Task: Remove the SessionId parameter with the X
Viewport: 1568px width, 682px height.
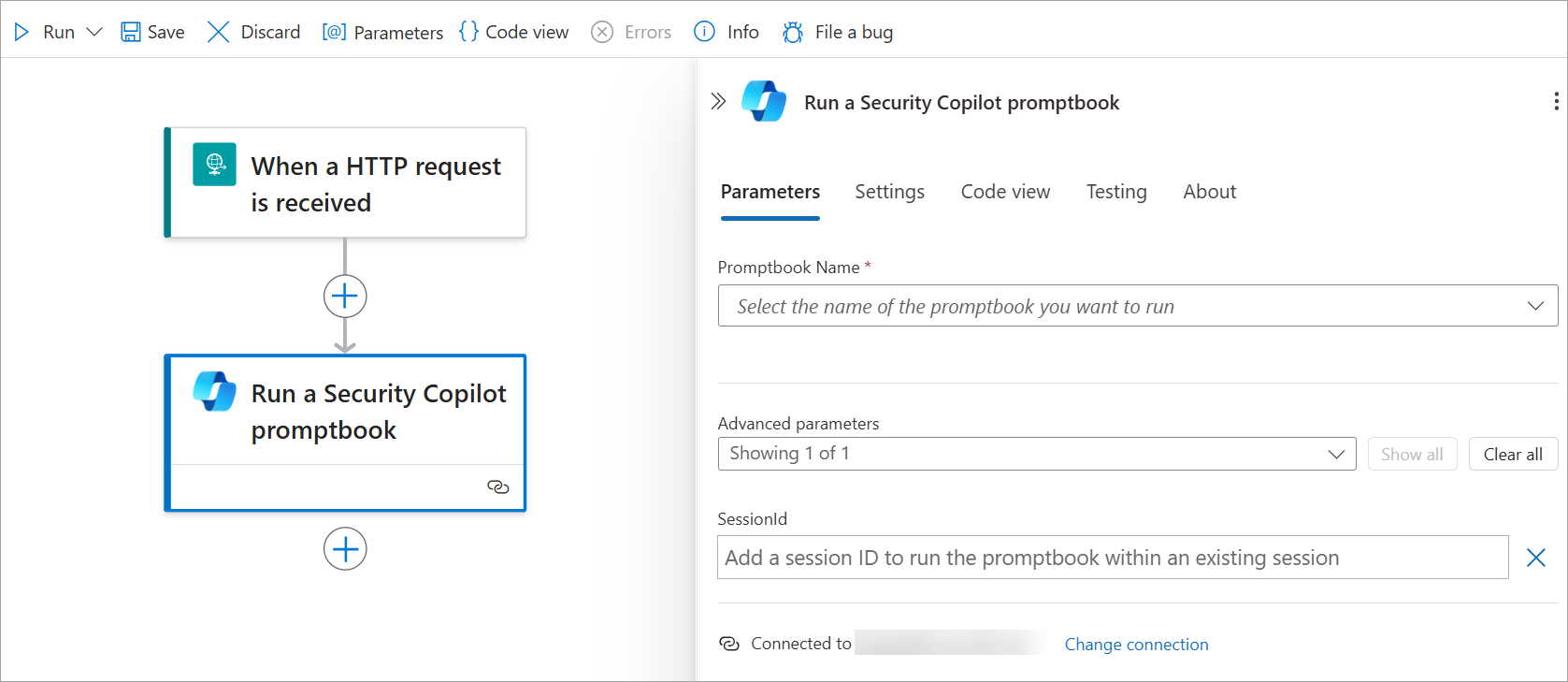Action: (x=1535, y=558)
